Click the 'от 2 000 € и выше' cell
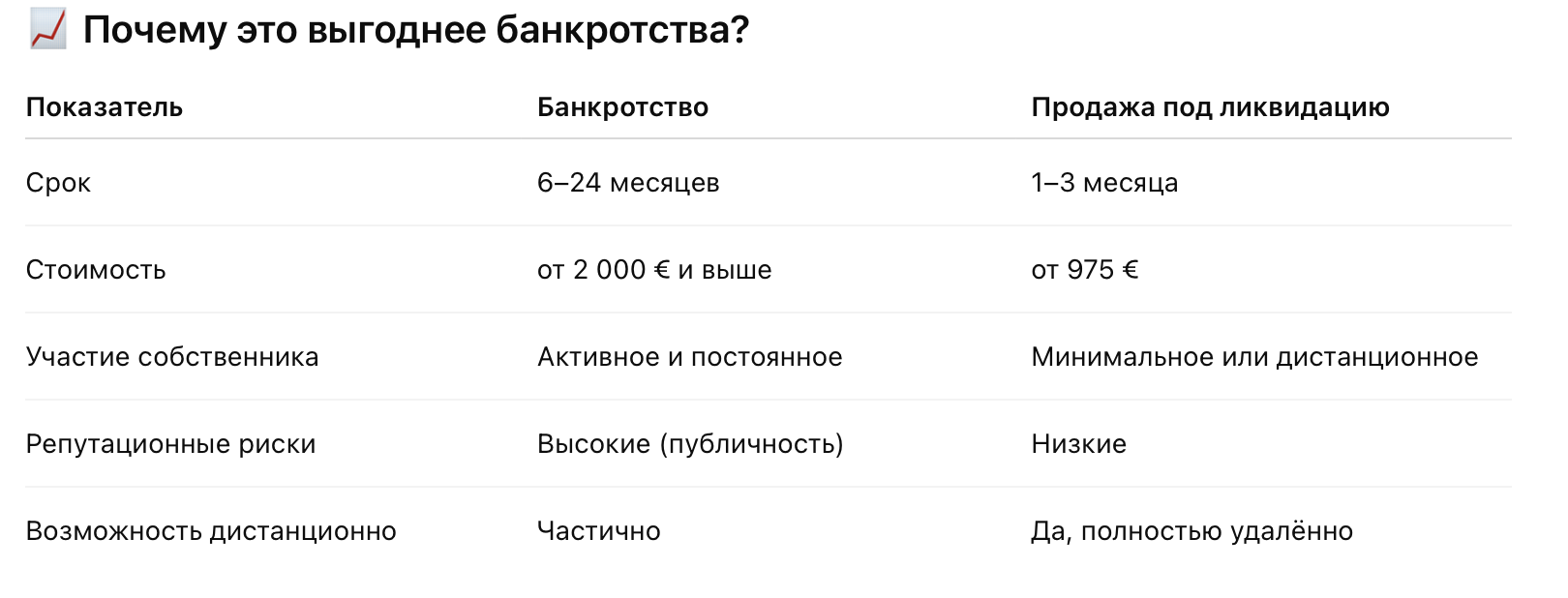The width and height of the screenshot is (1568, 598). coord(654,270)
